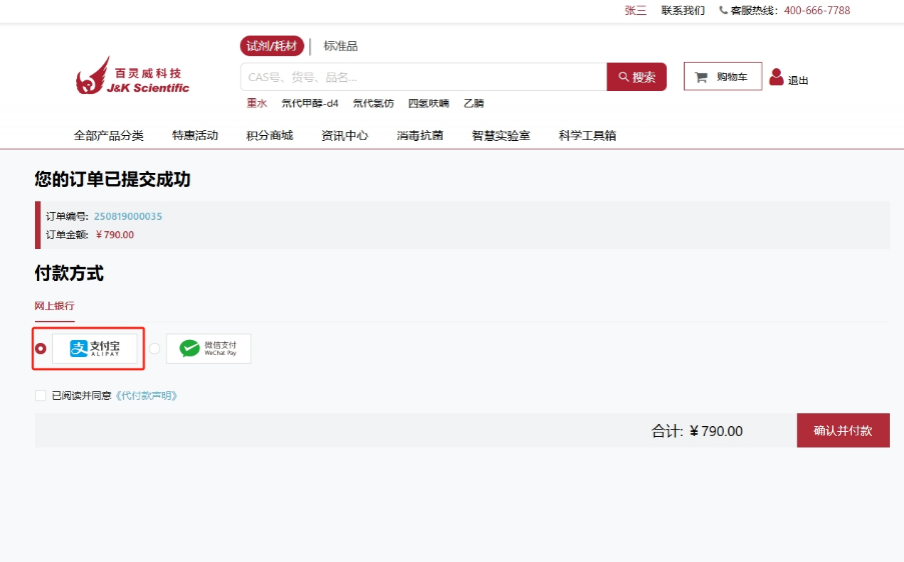
Task: Select the Alipay radio button
Action: click(x=41, y=349)
